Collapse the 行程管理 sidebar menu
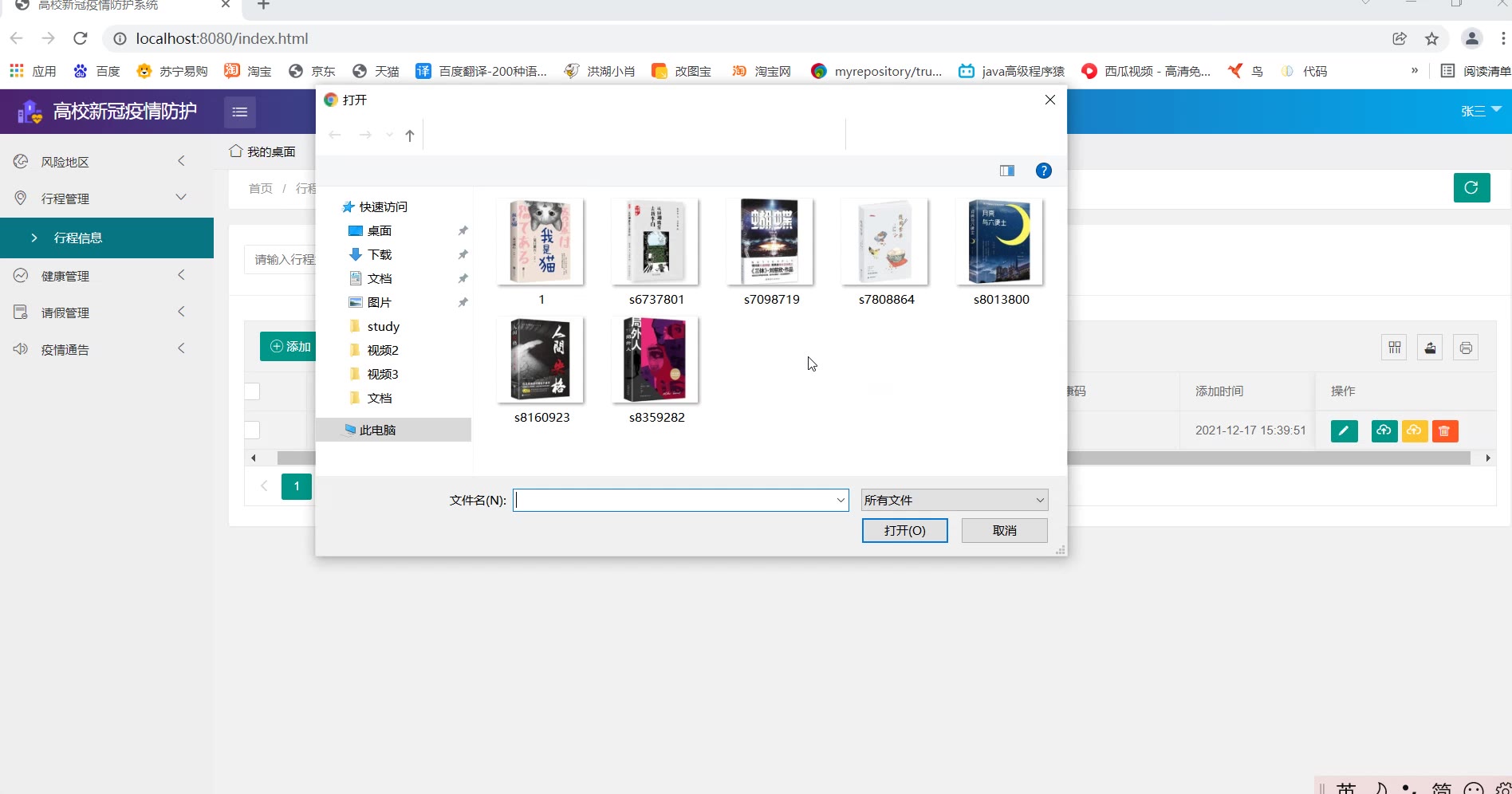1512x794 pixels. (x=107, y=198)
